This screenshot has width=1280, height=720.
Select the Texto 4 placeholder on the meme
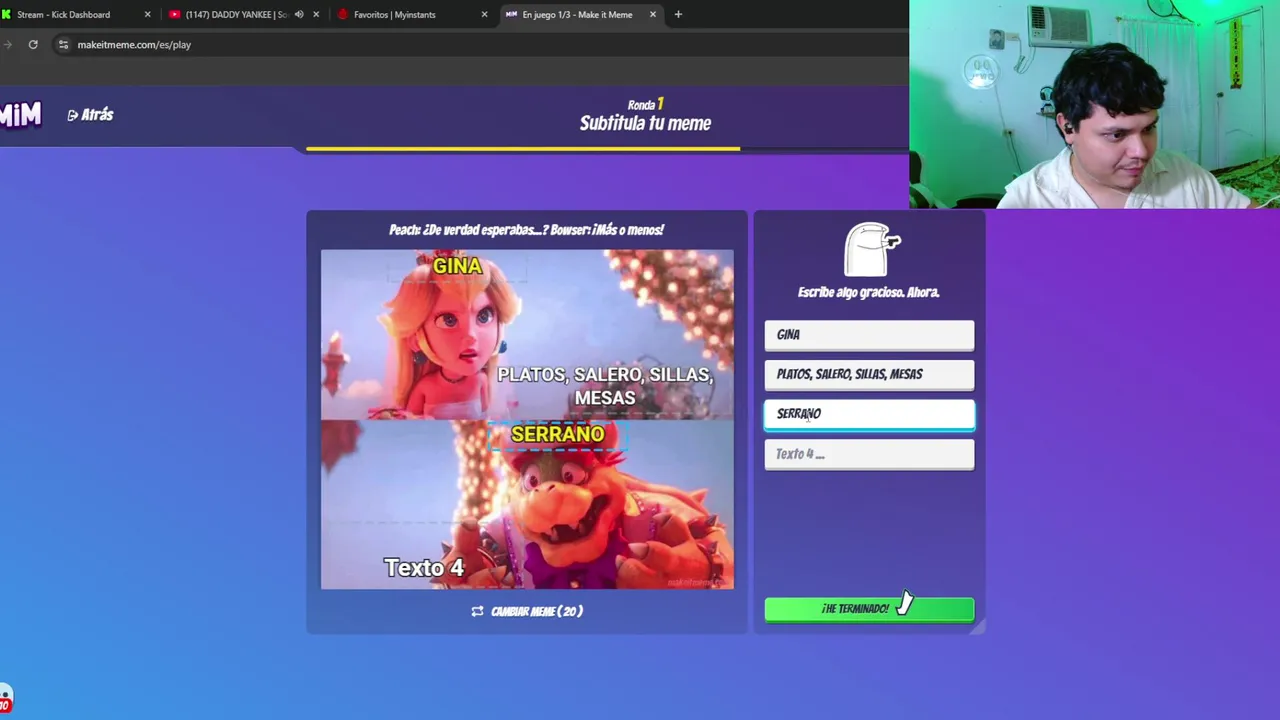424,568
